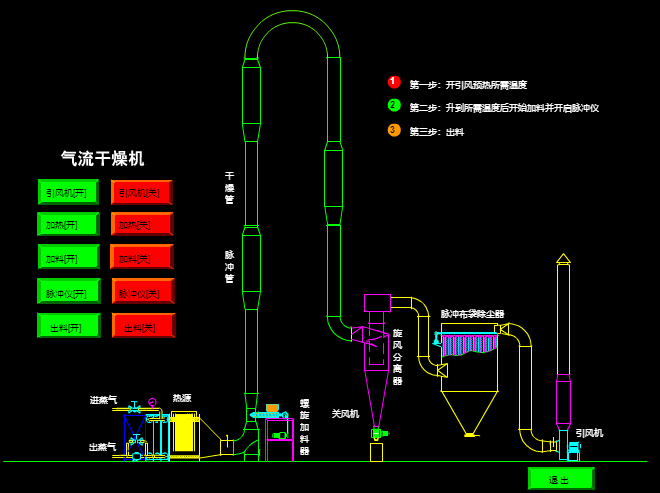Click the 第一步 instruction text
The height and width of the screenshot is (493, 660).
pyautogui.click(x=468, y=85)
